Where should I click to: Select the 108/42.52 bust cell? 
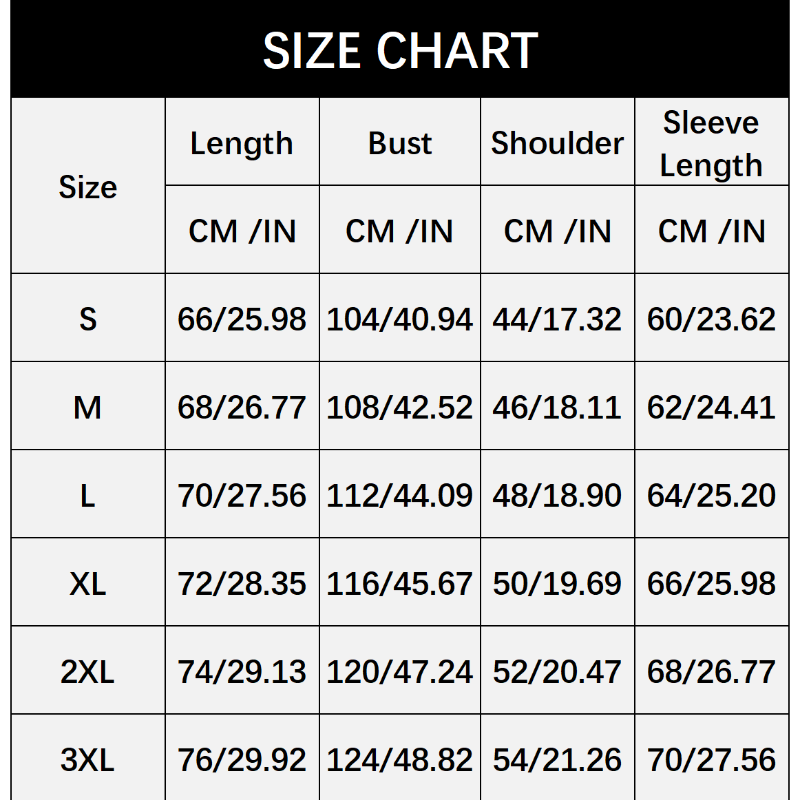coord(400,407)
